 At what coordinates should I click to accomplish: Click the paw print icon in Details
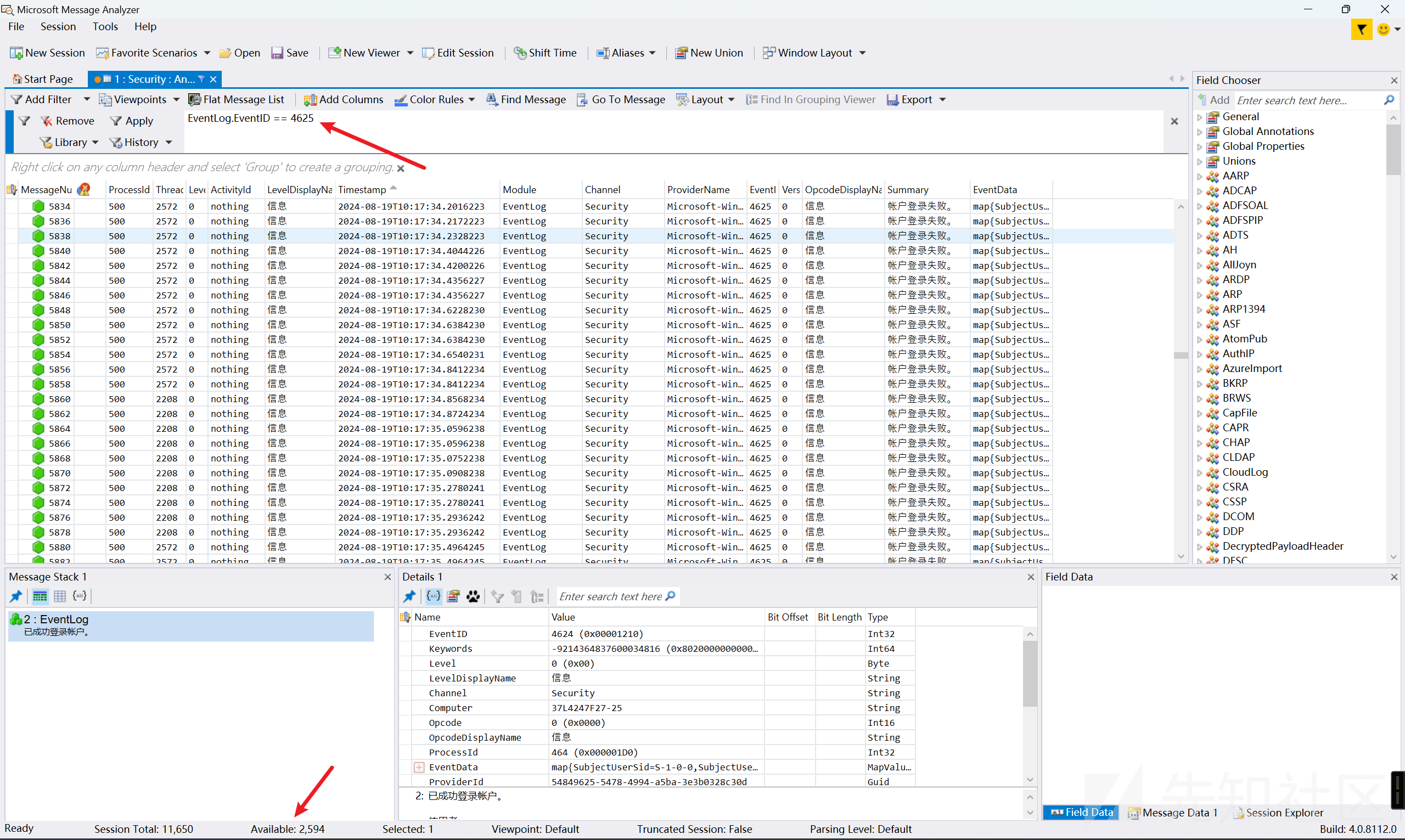point(473,596)
